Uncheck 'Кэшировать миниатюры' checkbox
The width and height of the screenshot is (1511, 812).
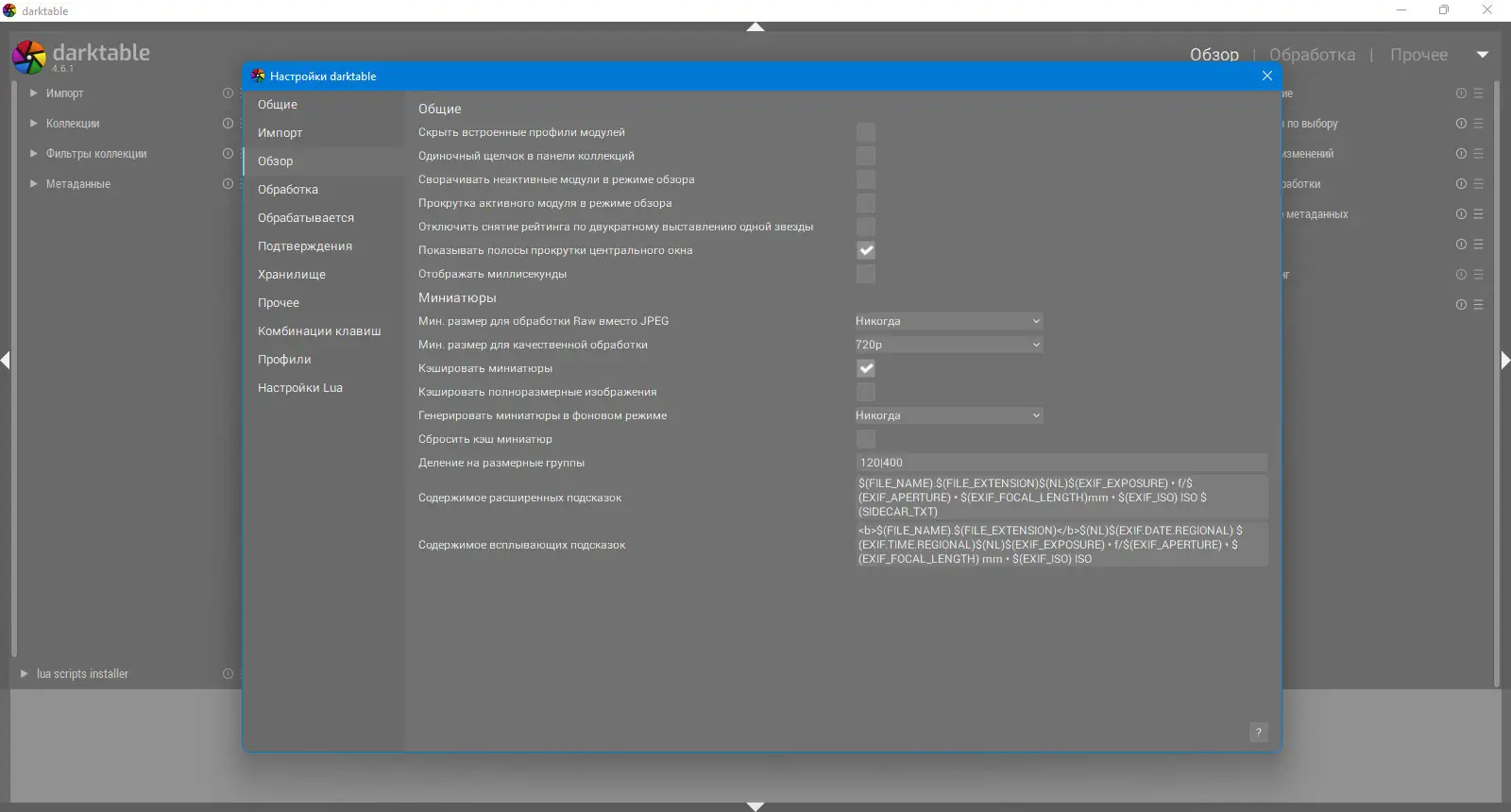coord(866,368)
